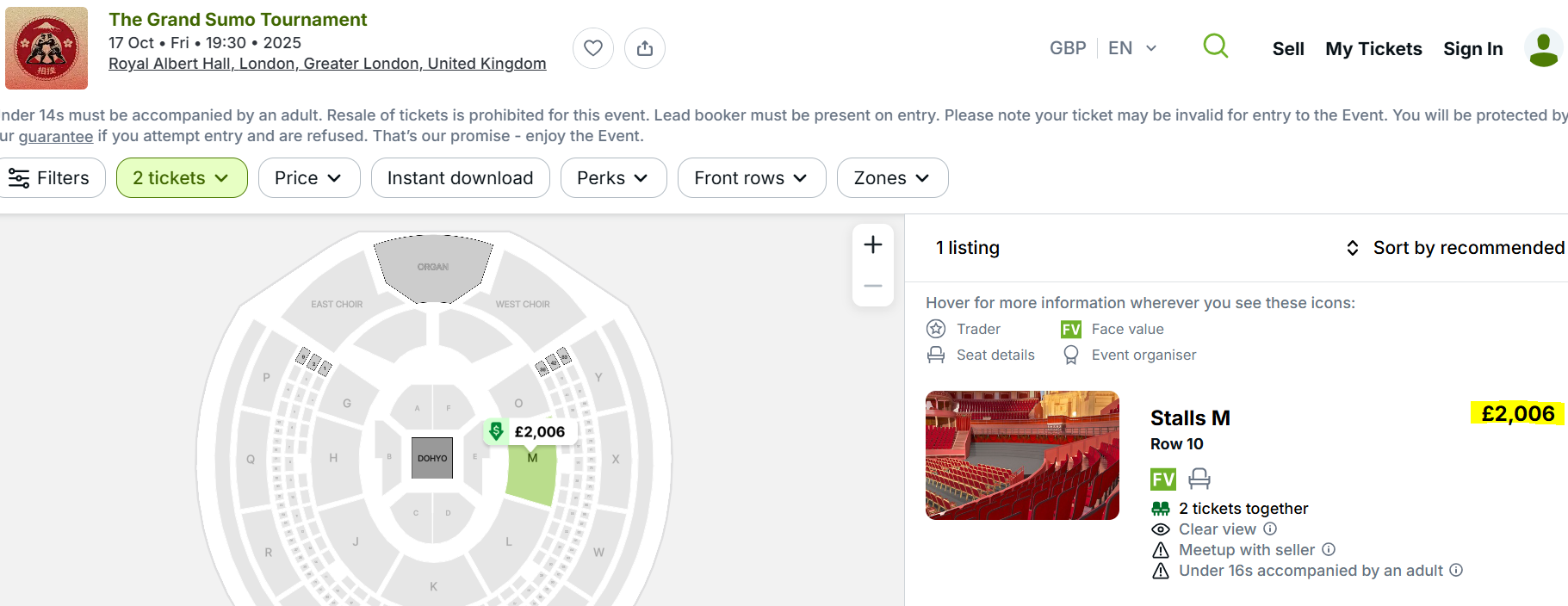Open search with the green magnifier icon
The height and width of the screenshot is (606, 1568).
pyautogui.click(x=1215, y=46)
